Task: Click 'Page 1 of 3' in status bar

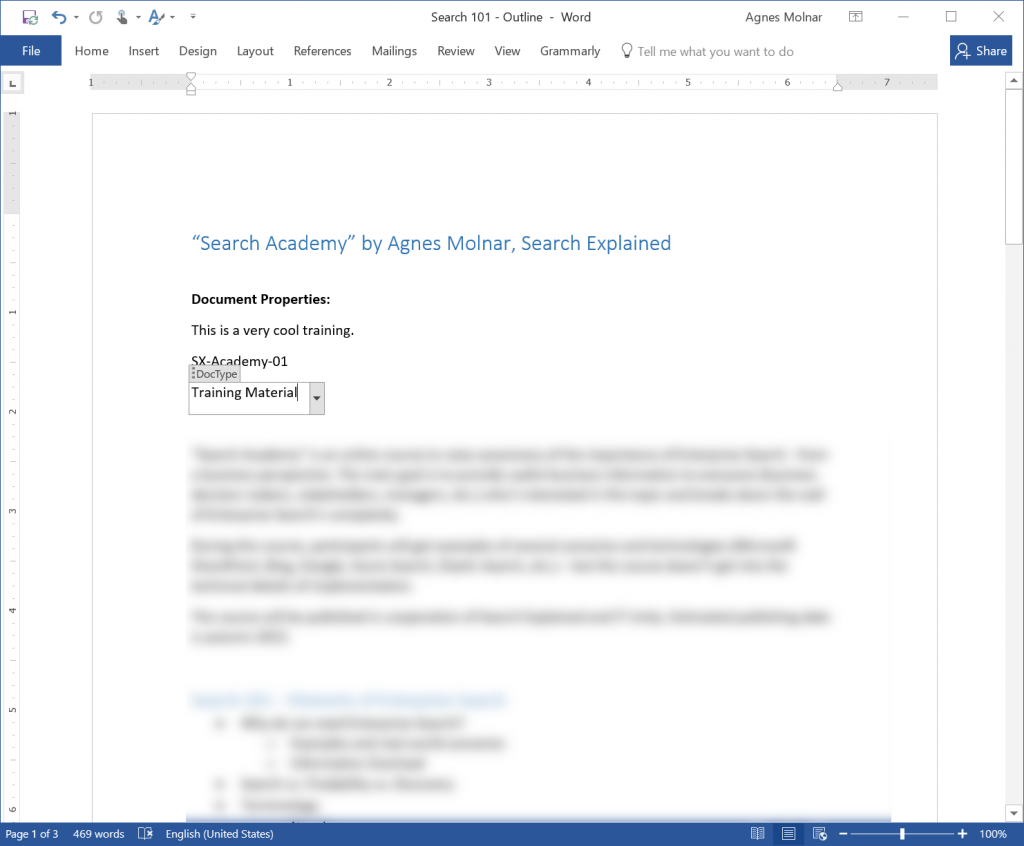Action: [31, 834]
